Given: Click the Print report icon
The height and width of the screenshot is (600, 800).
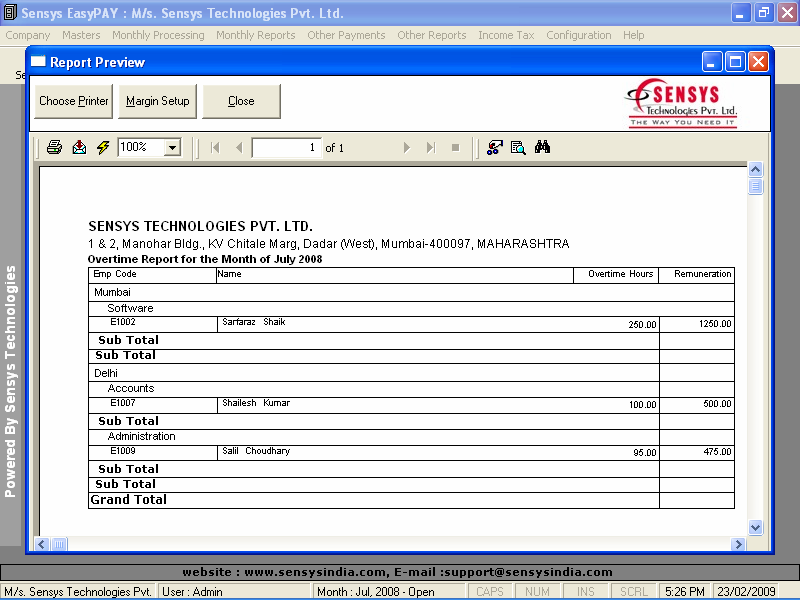Looking at the screenshot, I should [55, 147].
